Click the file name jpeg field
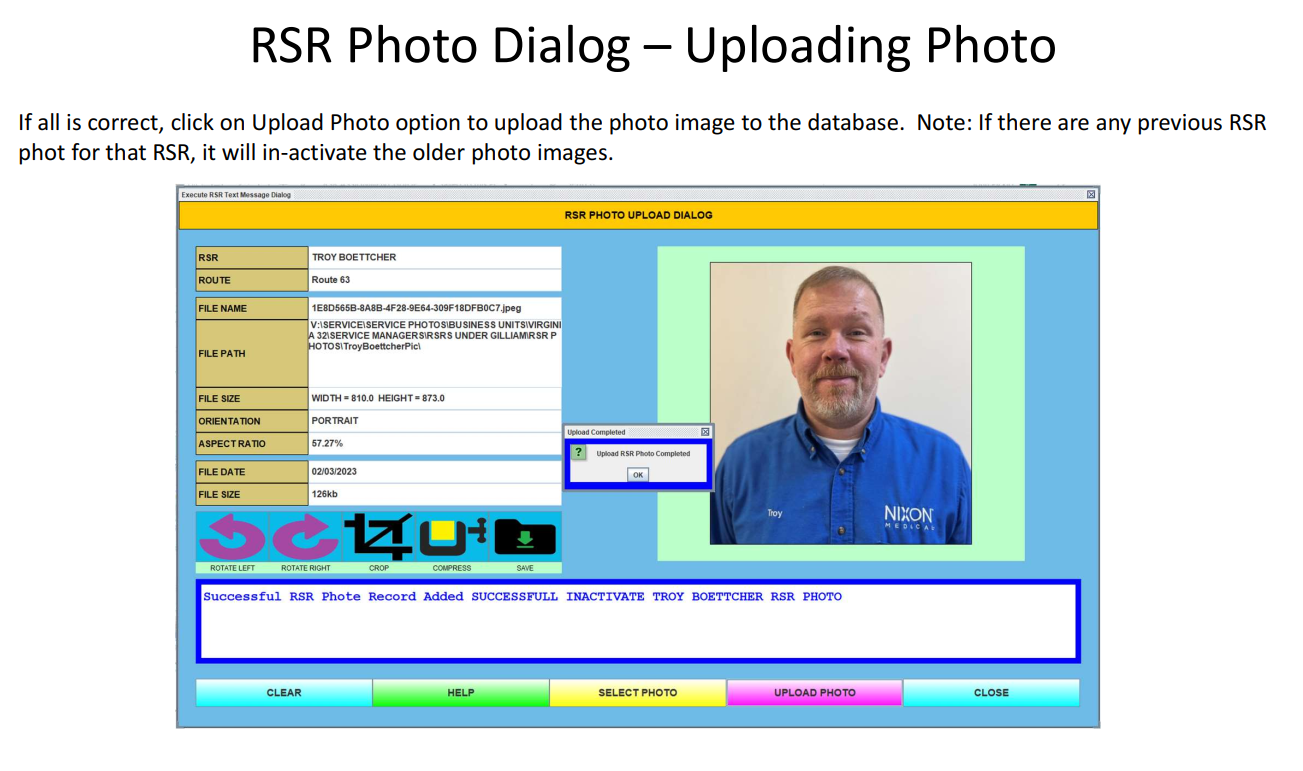This screenshot has width=1303, height=771. tap(435, 309)
